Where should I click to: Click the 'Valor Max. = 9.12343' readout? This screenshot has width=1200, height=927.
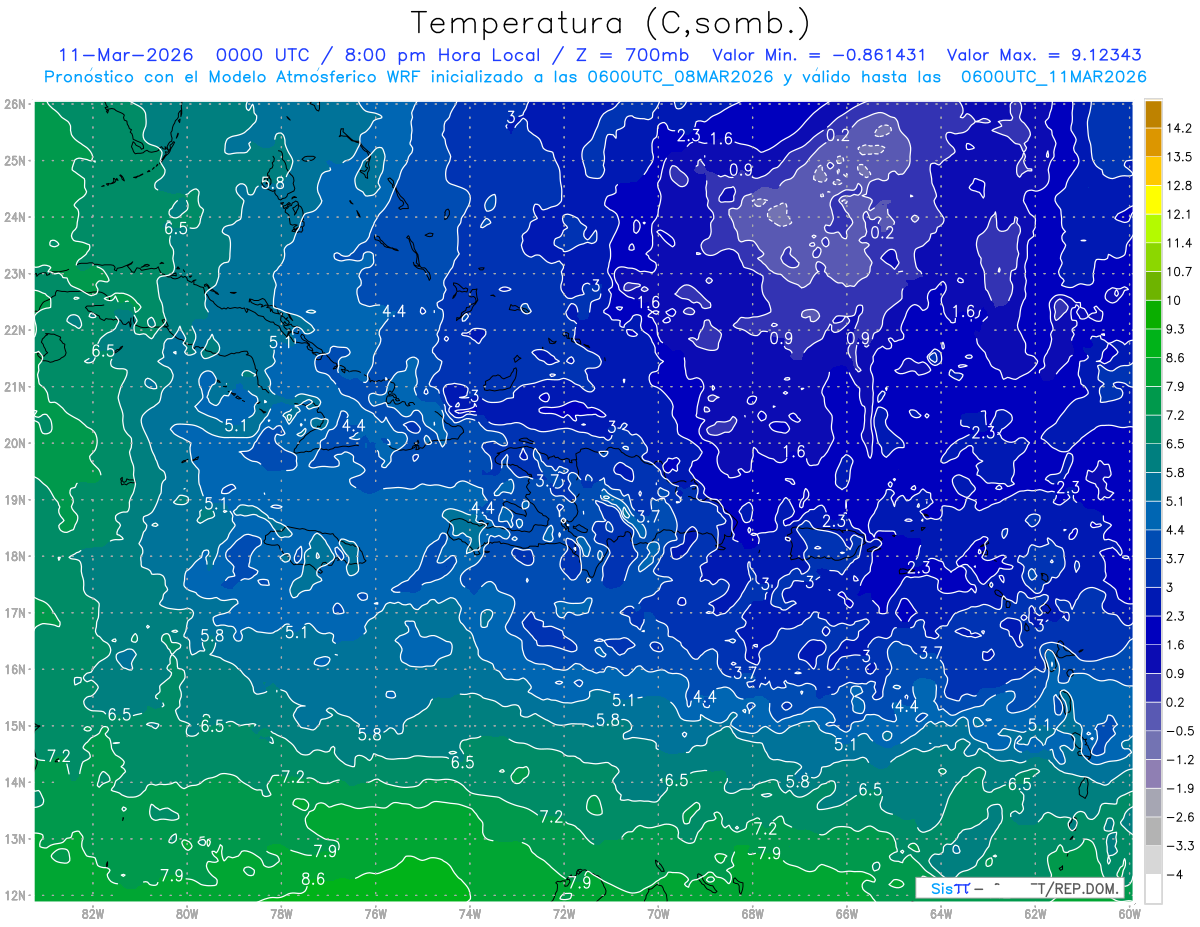point(1044,55)
